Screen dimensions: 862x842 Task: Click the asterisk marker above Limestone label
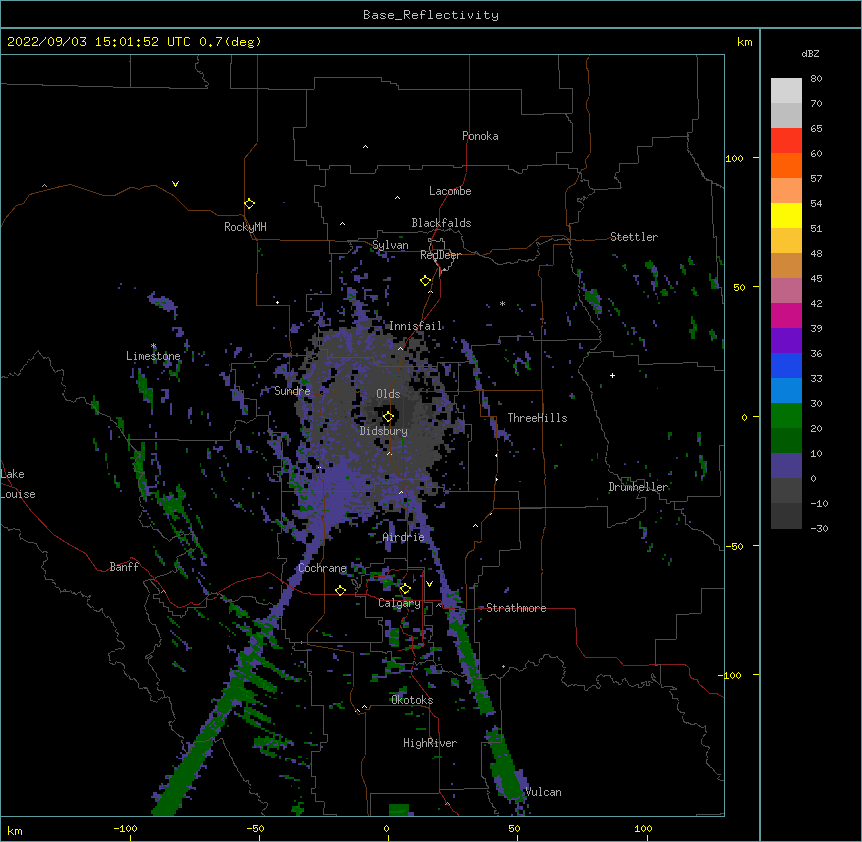(x=153, y=346)
